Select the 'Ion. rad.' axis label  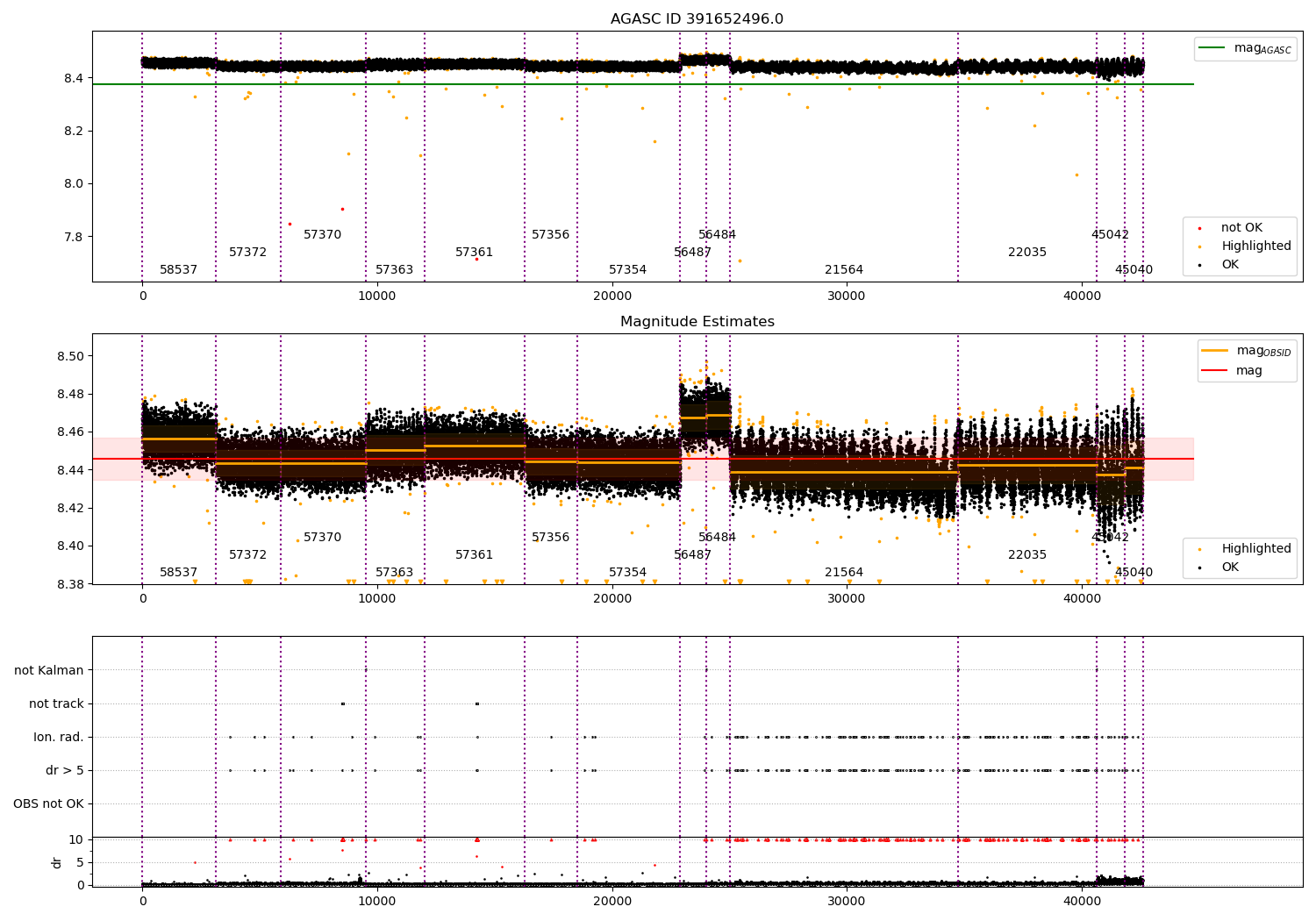pos(59,738)
